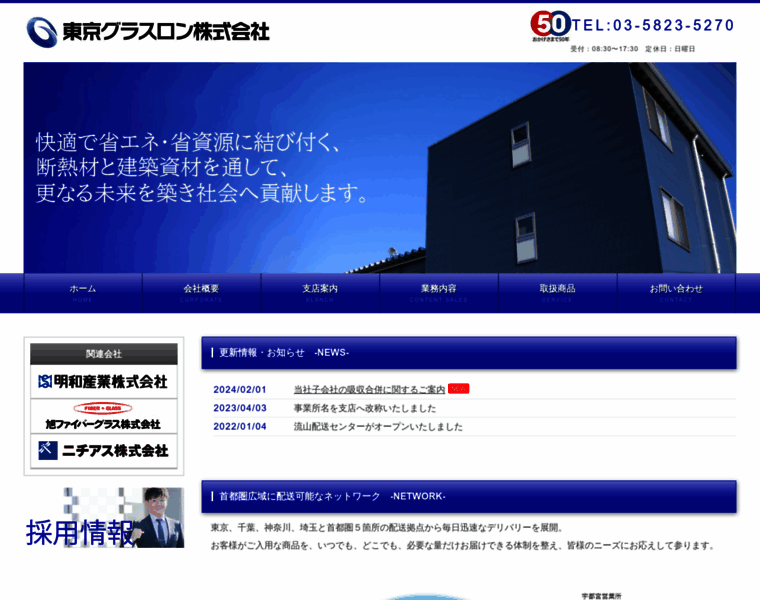Screen dimensions: 760x600
Task: Click the TEL:03-5823-5270 phone number
Action: pos(653,25)
